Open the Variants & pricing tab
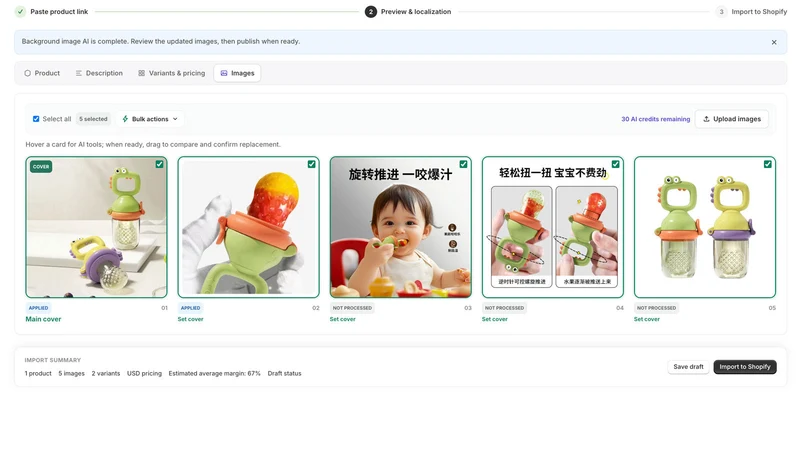The image size is (800, 450). pyautogui.click(x=171, y=73)
